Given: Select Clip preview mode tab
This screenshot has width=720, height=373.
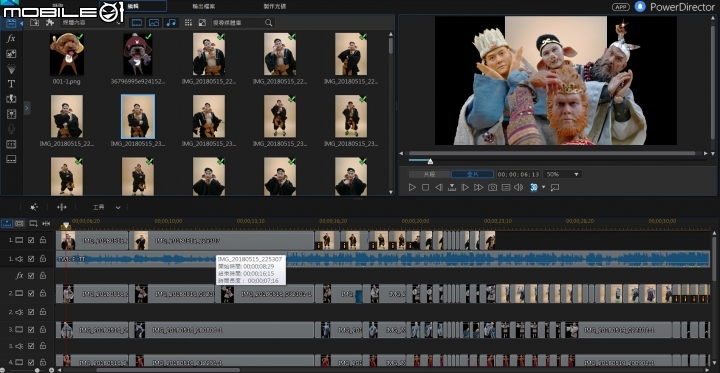Looking at the screenshot, I should (x=429, y=175).
